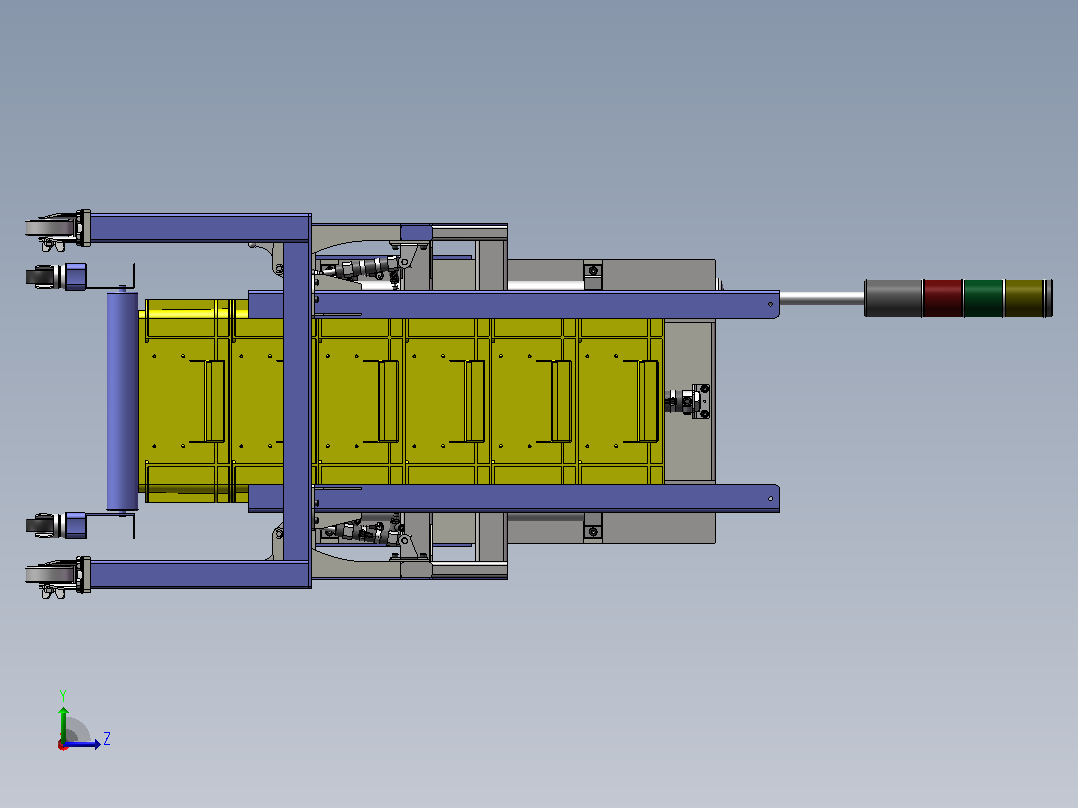1078x808 pixels.
Task: Pick the silver pole of the signal tower
Action: [x=822, y=298]
